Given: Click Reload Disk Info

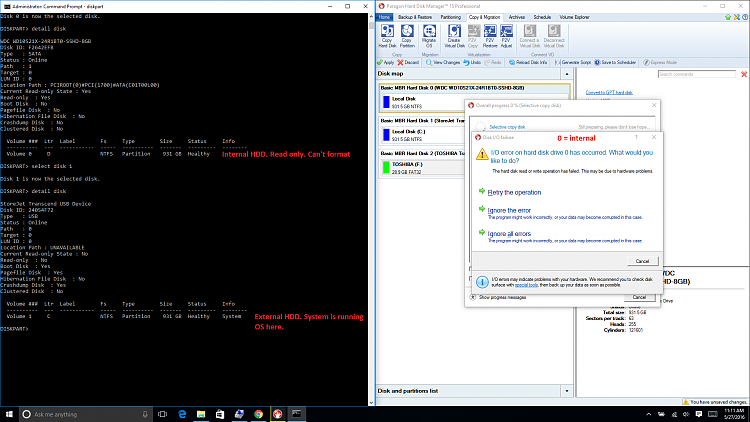Looking at the screenshot, I should [x=528, y=63].
